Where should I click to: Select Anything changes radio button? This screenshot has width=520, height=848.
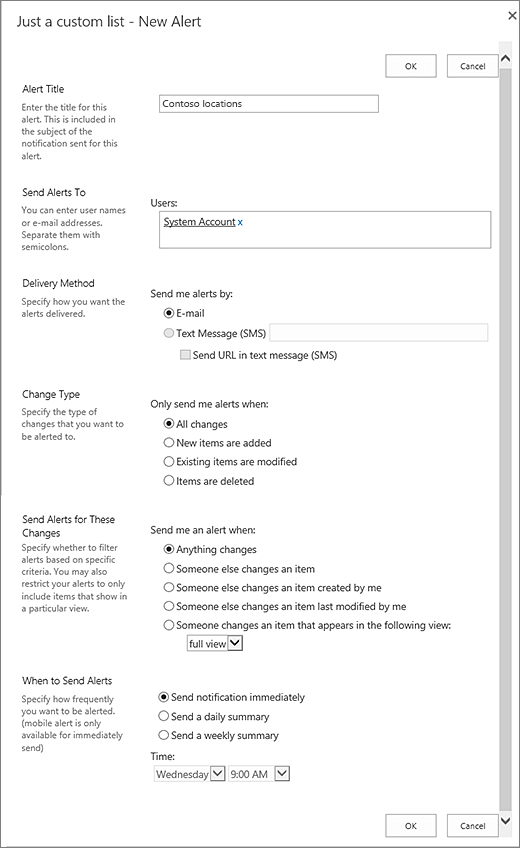[x=169, y=549]
